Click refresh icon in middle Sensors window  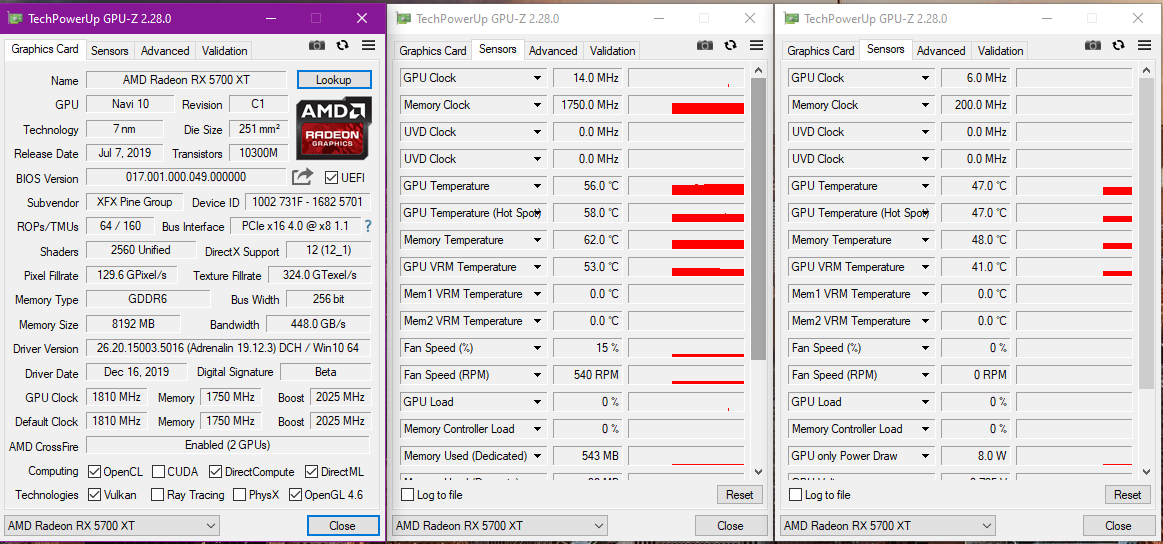coord(731,45)
